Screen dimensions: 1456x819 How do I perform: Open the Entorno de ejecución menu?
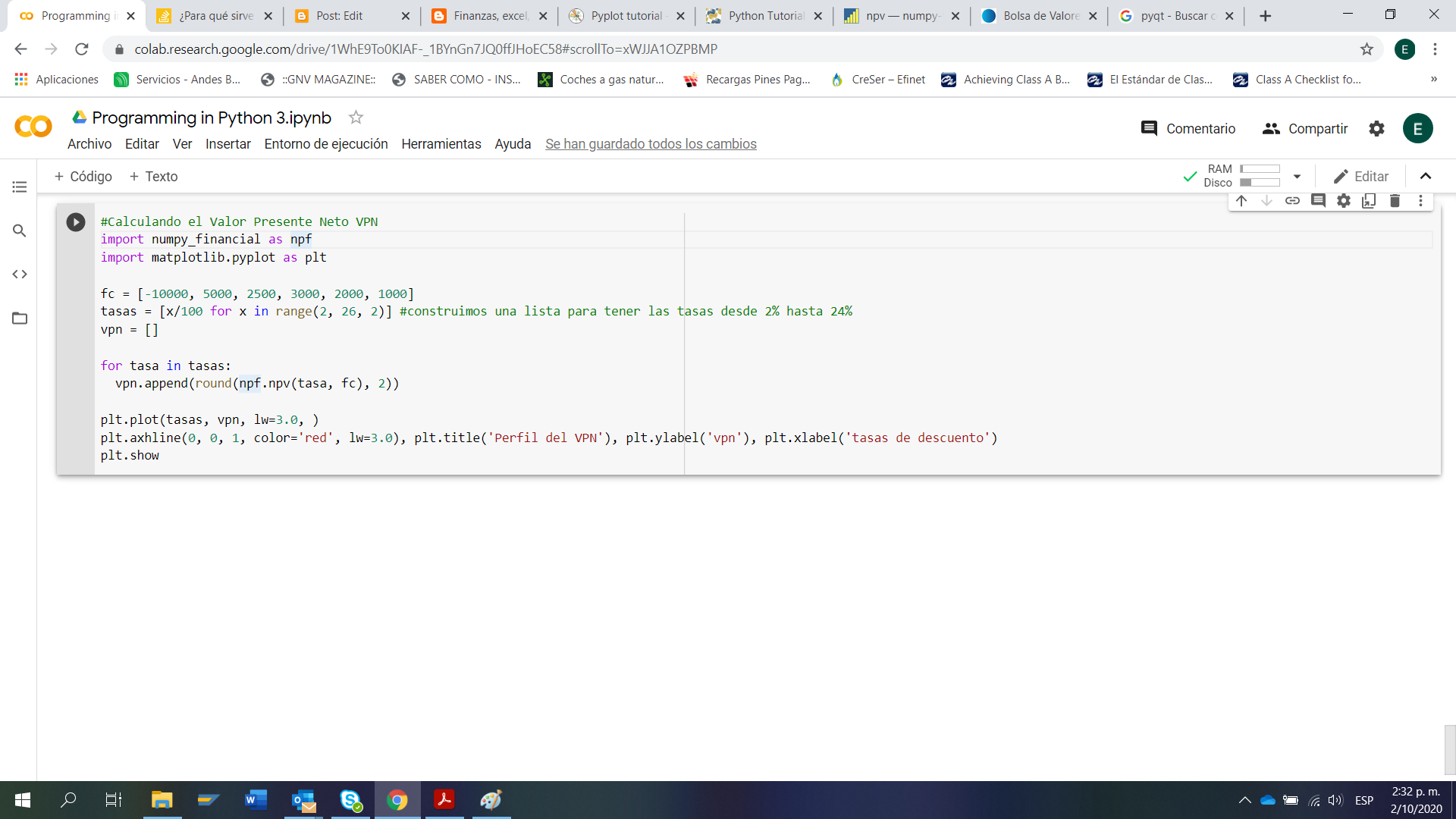326,144
